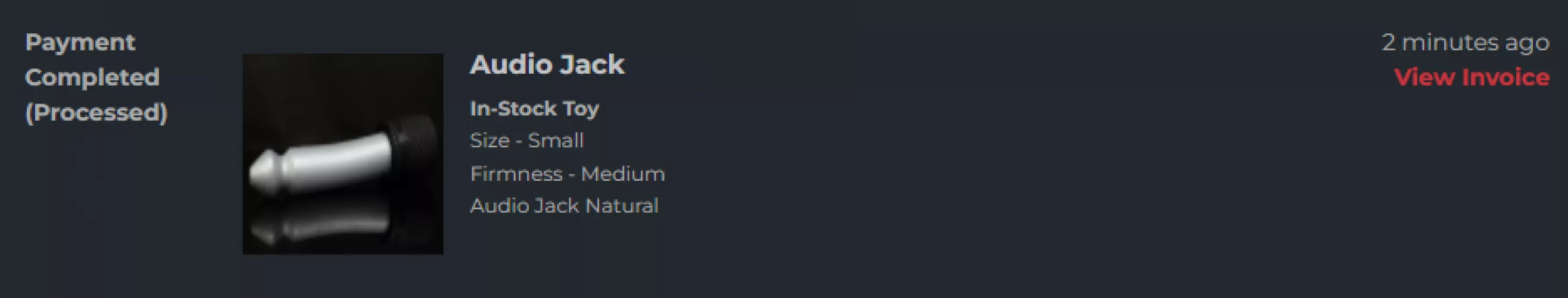
Task: Click the Audio Jack product title
Action: coord(547,64)
